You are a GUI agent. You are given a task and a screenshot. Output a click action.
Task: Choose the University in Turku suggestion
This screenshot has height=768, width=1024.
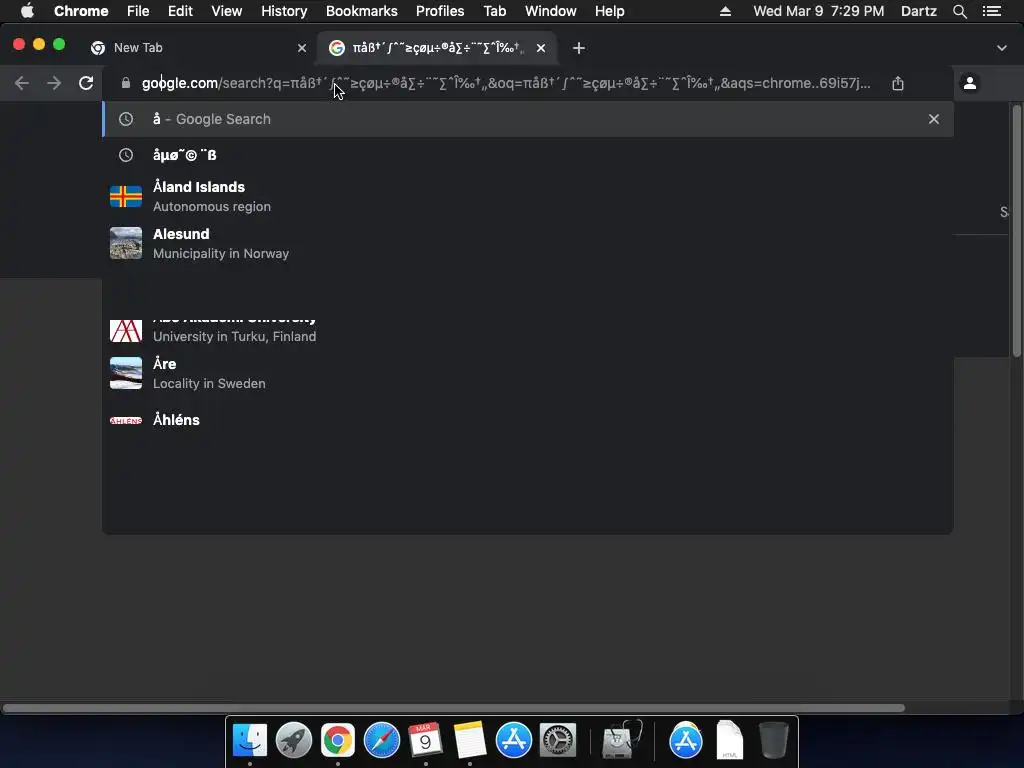click(x=528, y=330)
